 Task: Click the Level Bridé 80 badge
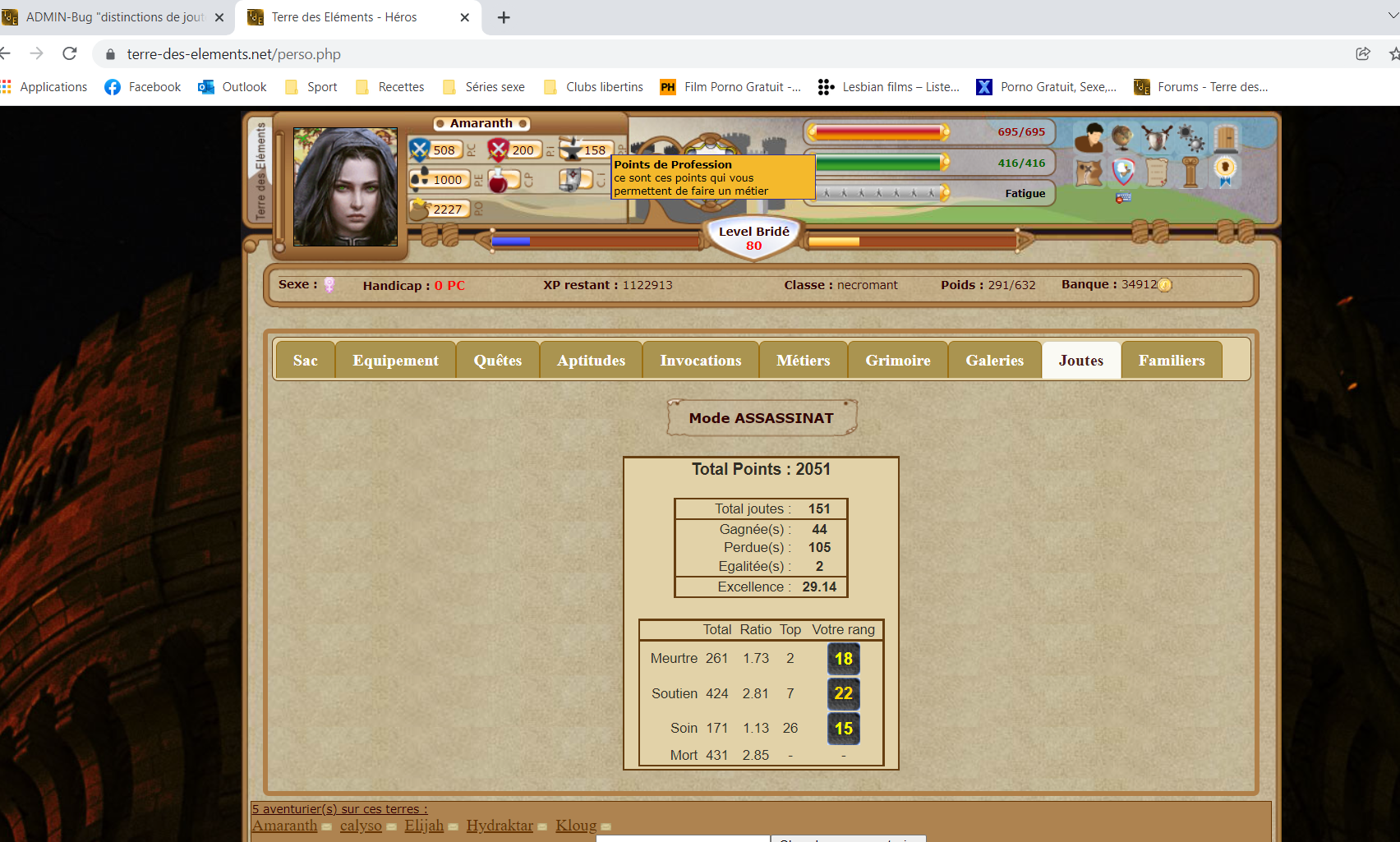(x=753, y=238)
